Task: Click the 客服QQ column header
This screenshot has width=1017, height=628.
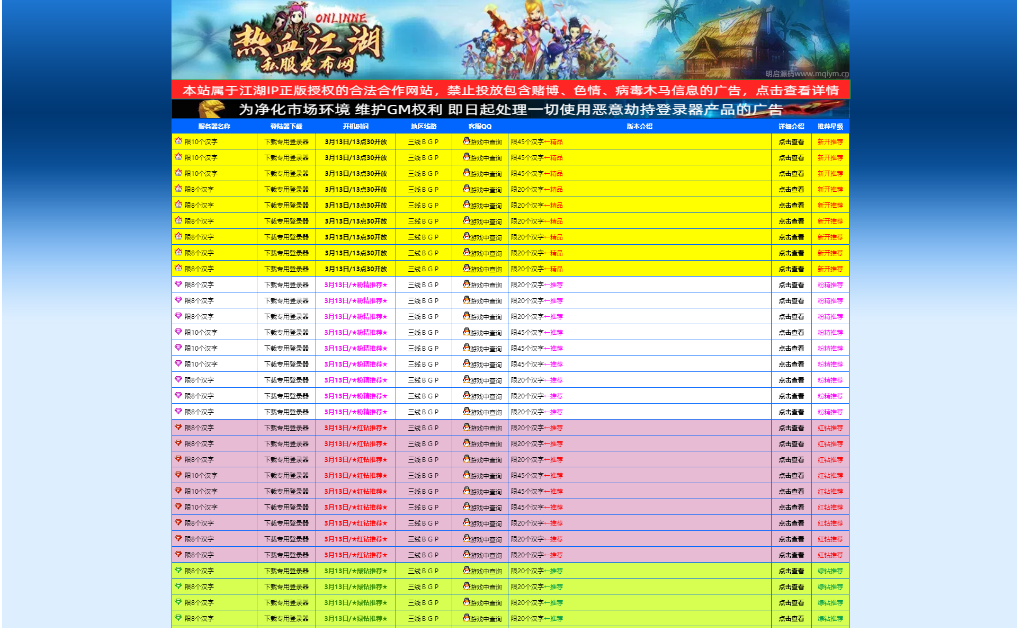Action: (x=480, y=127)
